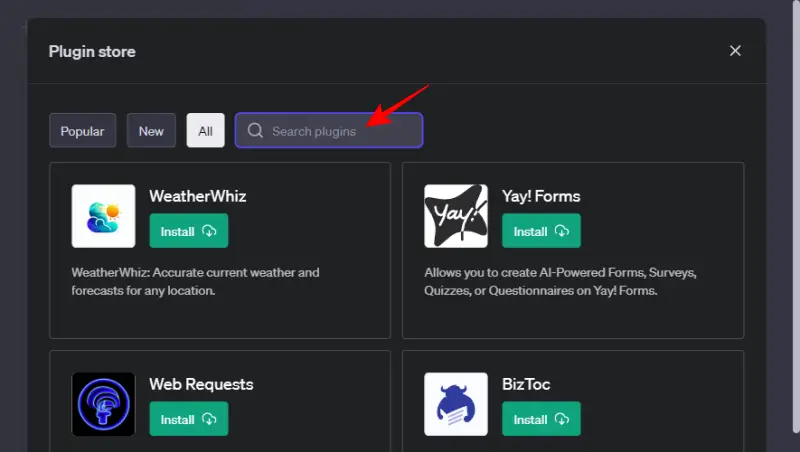The image size is (800, 452).
Task: Click the WeatherWhiz plugin title
Action: pyautogui.click(x=197, y=196)
